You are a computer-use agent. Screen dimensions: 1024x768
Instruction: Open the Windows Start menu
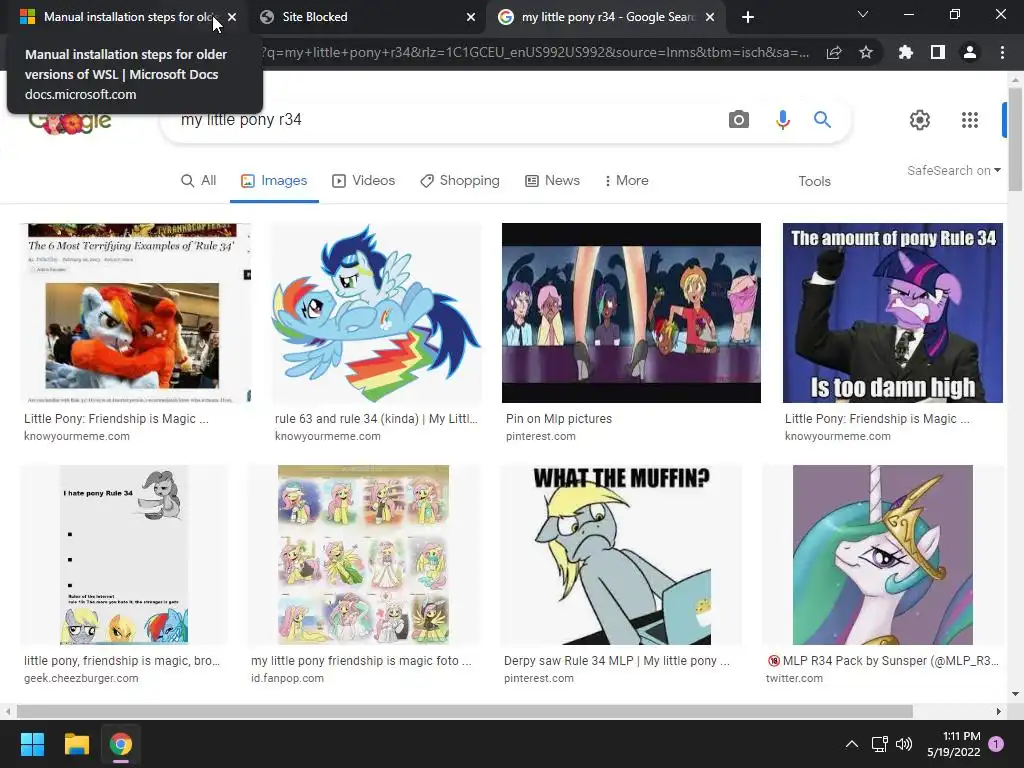click(x=32, y=744)
